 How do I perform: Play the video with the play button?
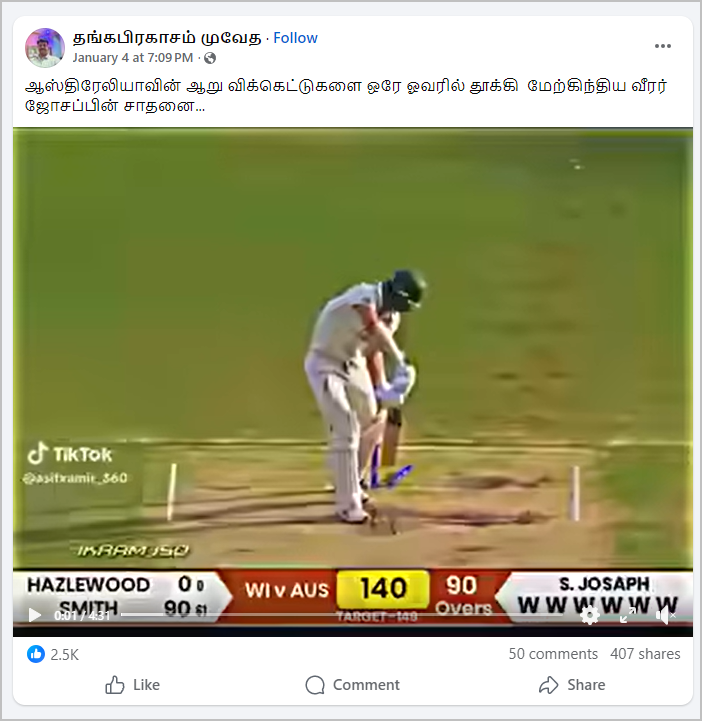(34, 615)
